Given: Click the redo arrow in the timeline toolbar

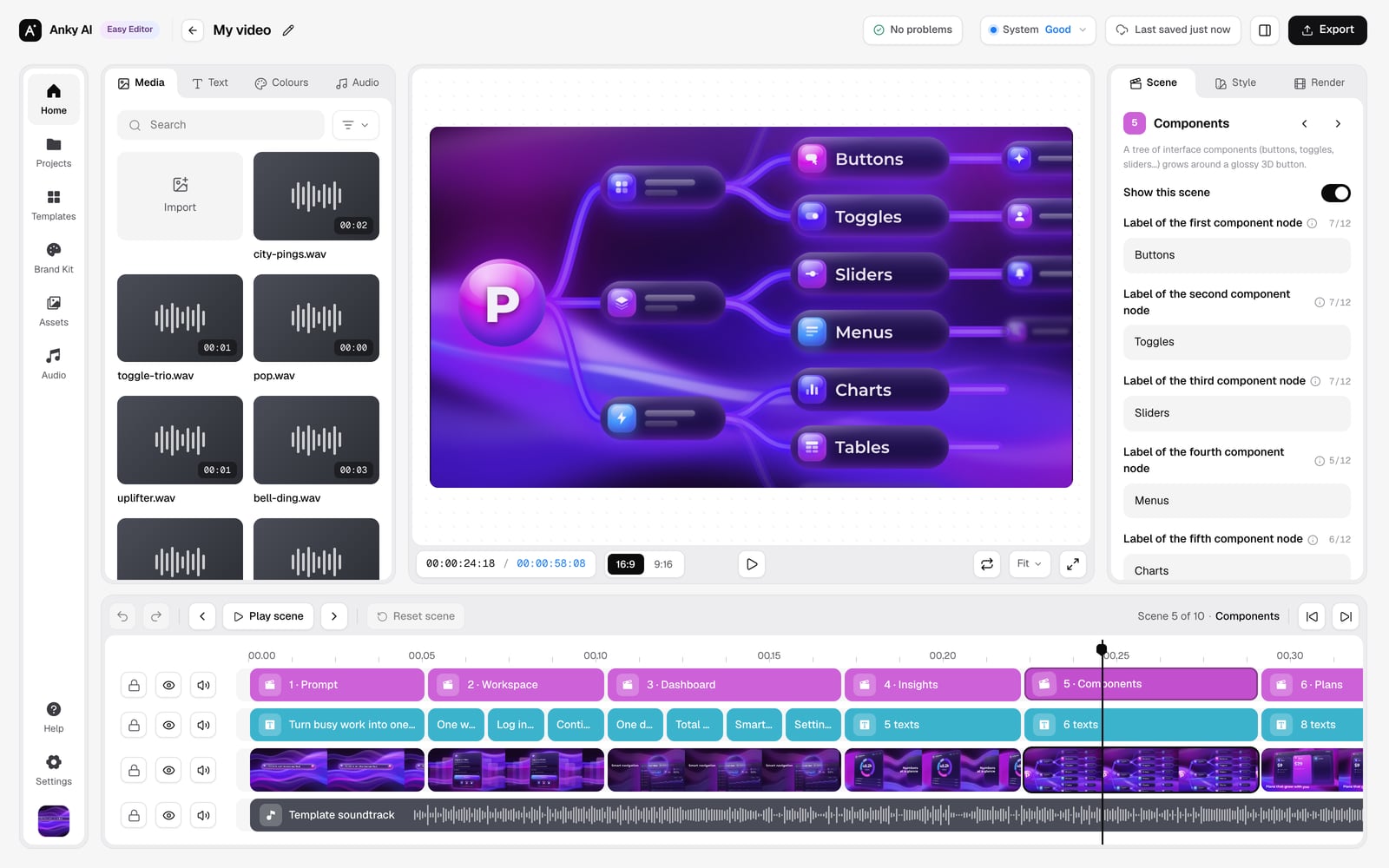Looking at the screenshot, I should tap(156, 616).
